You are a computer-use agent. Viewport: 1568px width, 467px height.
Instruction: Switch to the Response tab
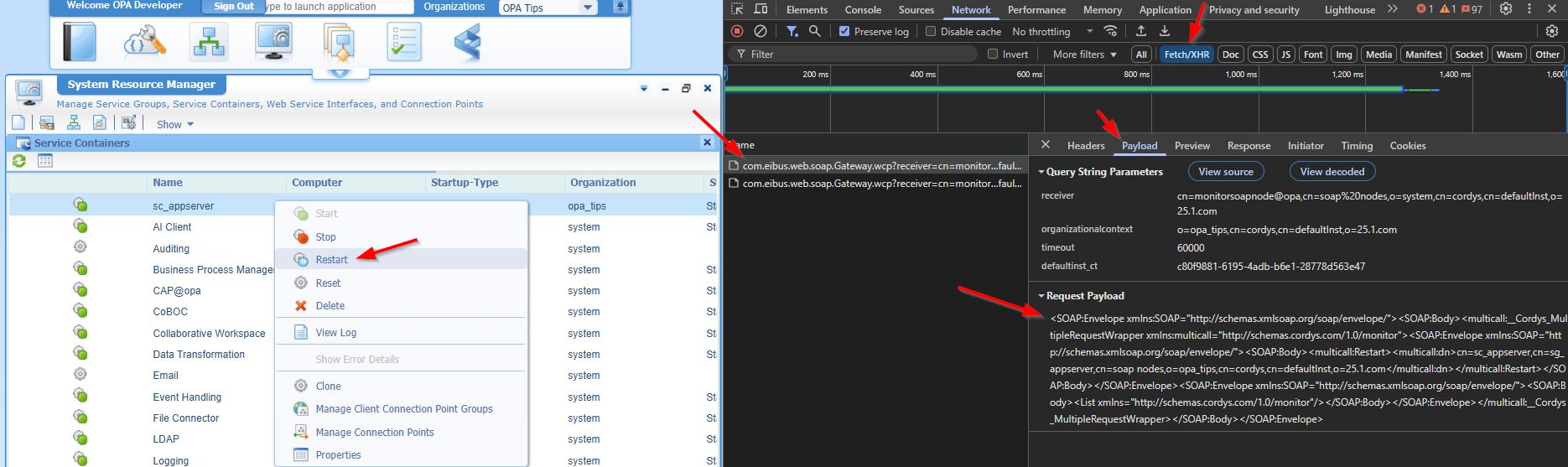1249,146
